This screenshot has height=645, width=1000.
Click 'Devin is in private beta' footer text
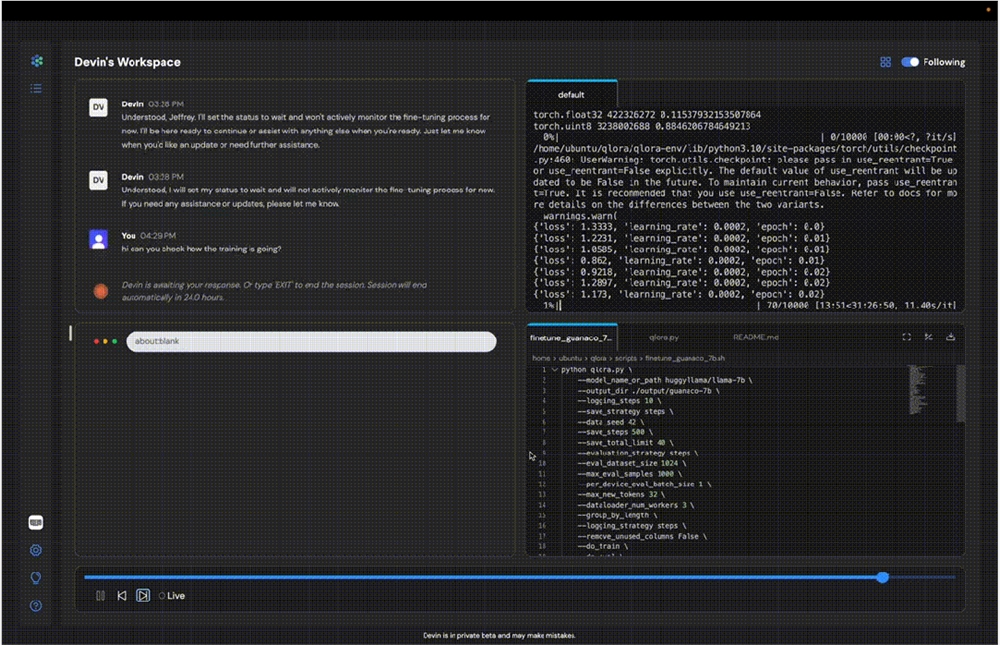tap(499, 635)
